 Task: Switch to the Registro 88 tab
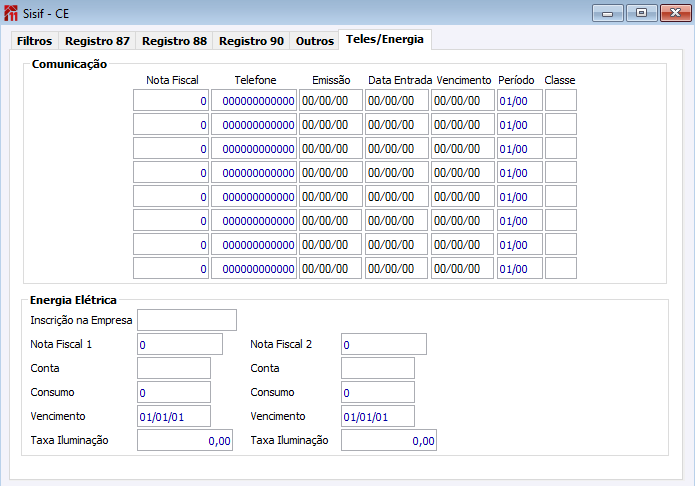click(x=174, y=41)
